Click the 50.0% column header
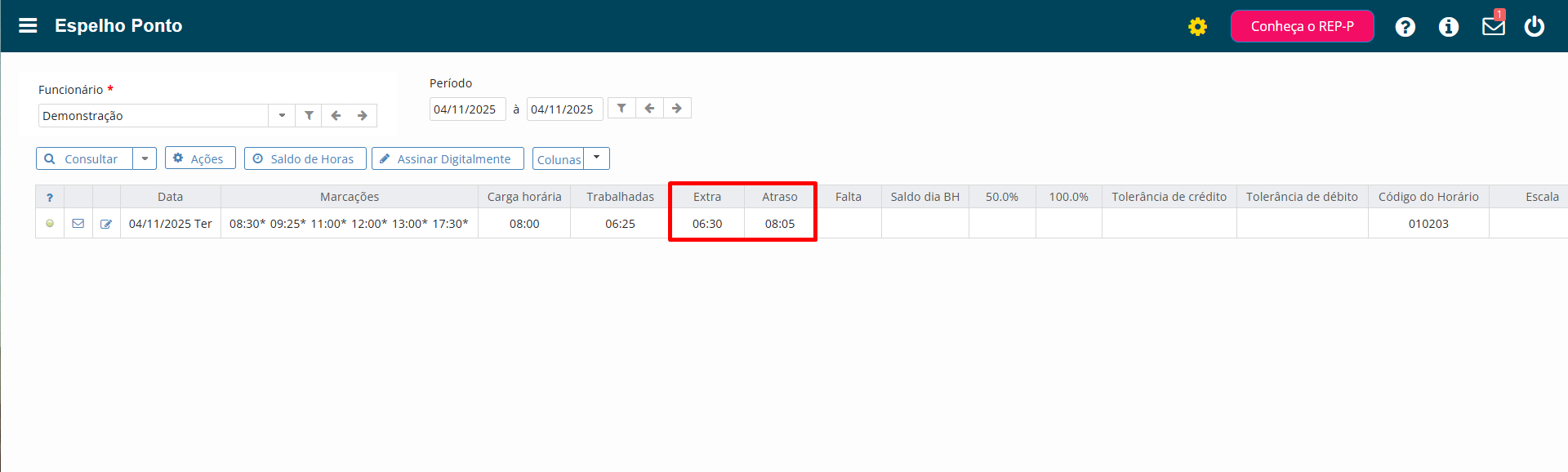The image size is (1568, 472). click(x=1002, y=197)
